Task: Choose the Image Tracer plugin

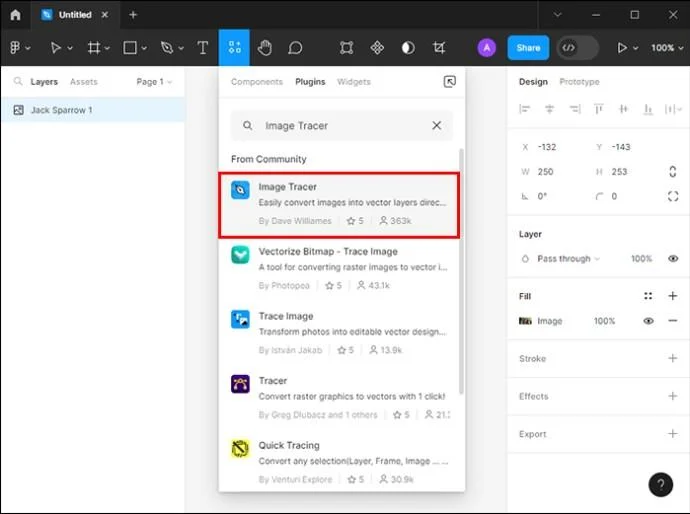Action: pos(339,205)
